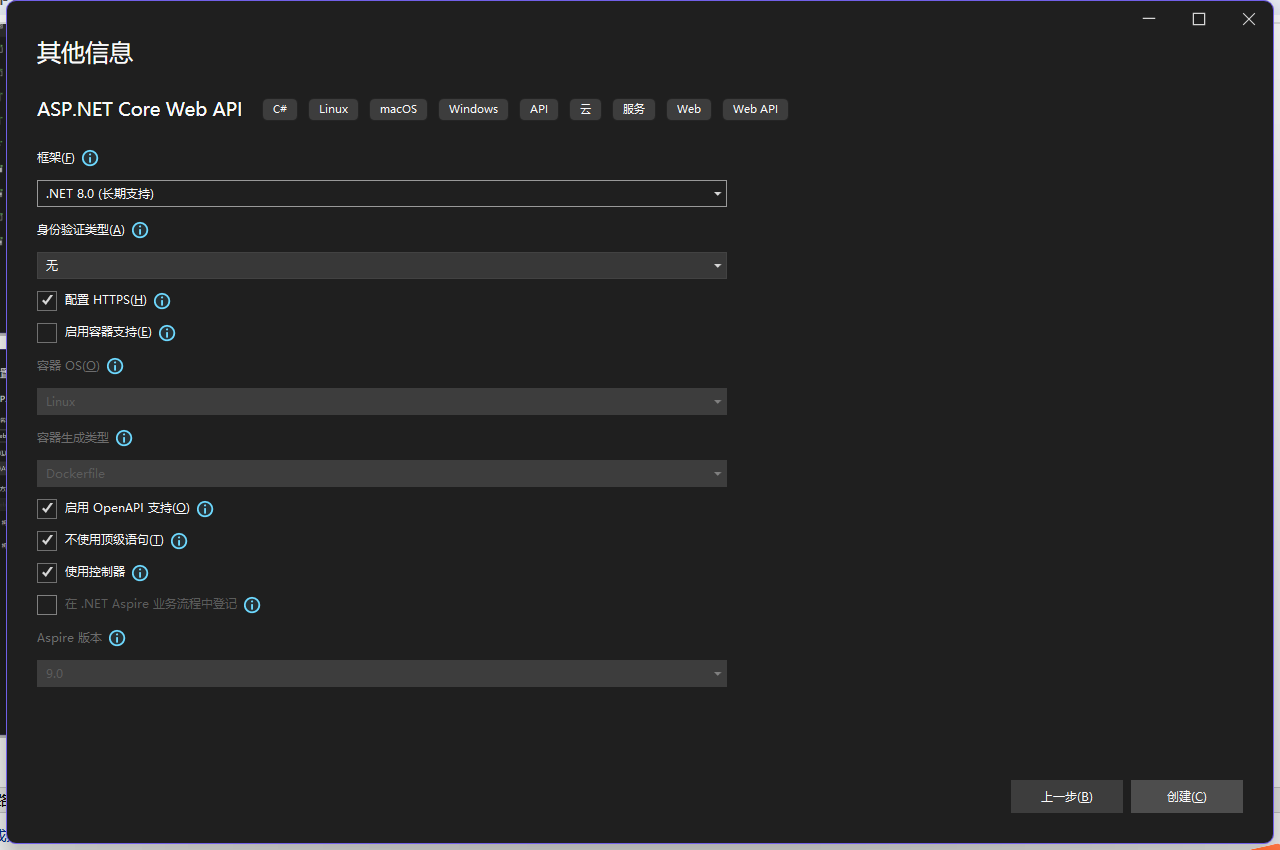The image size is (1280, 850).
Task: Click the 服务 tag
Action: (634, 109)
